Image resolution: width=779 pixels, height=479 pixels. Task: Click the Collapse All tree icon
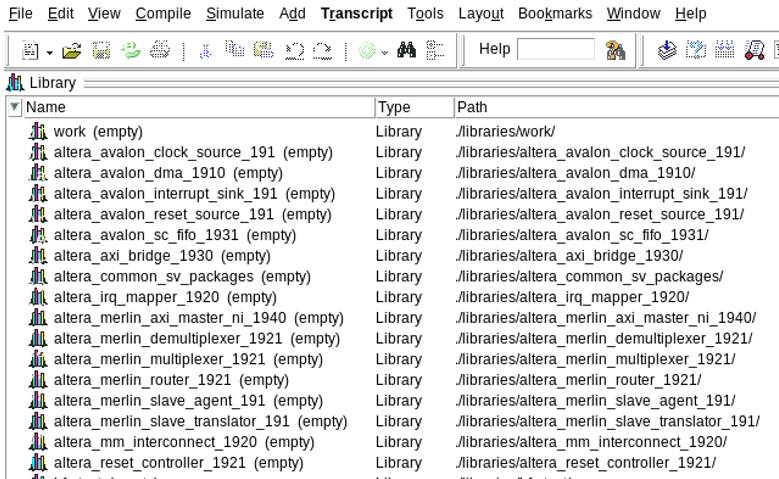(x=435, y=50)
